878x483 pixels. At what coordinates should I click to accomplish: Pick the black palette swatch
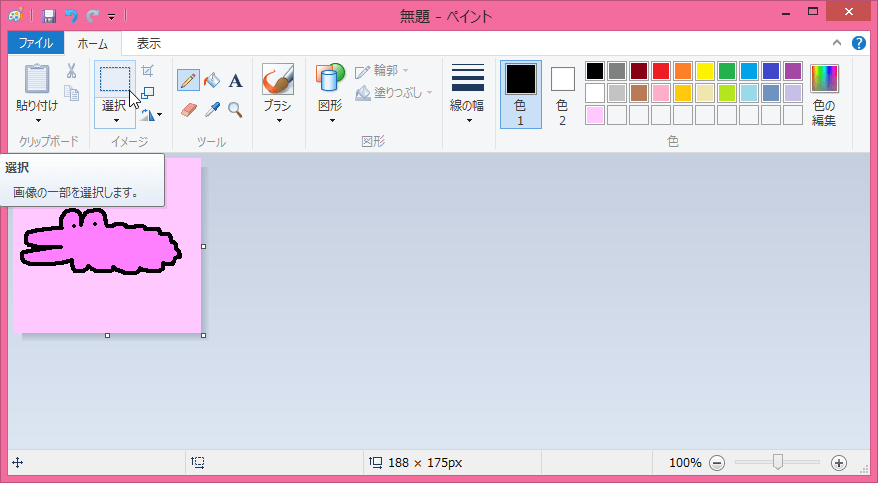pos(595,71)
